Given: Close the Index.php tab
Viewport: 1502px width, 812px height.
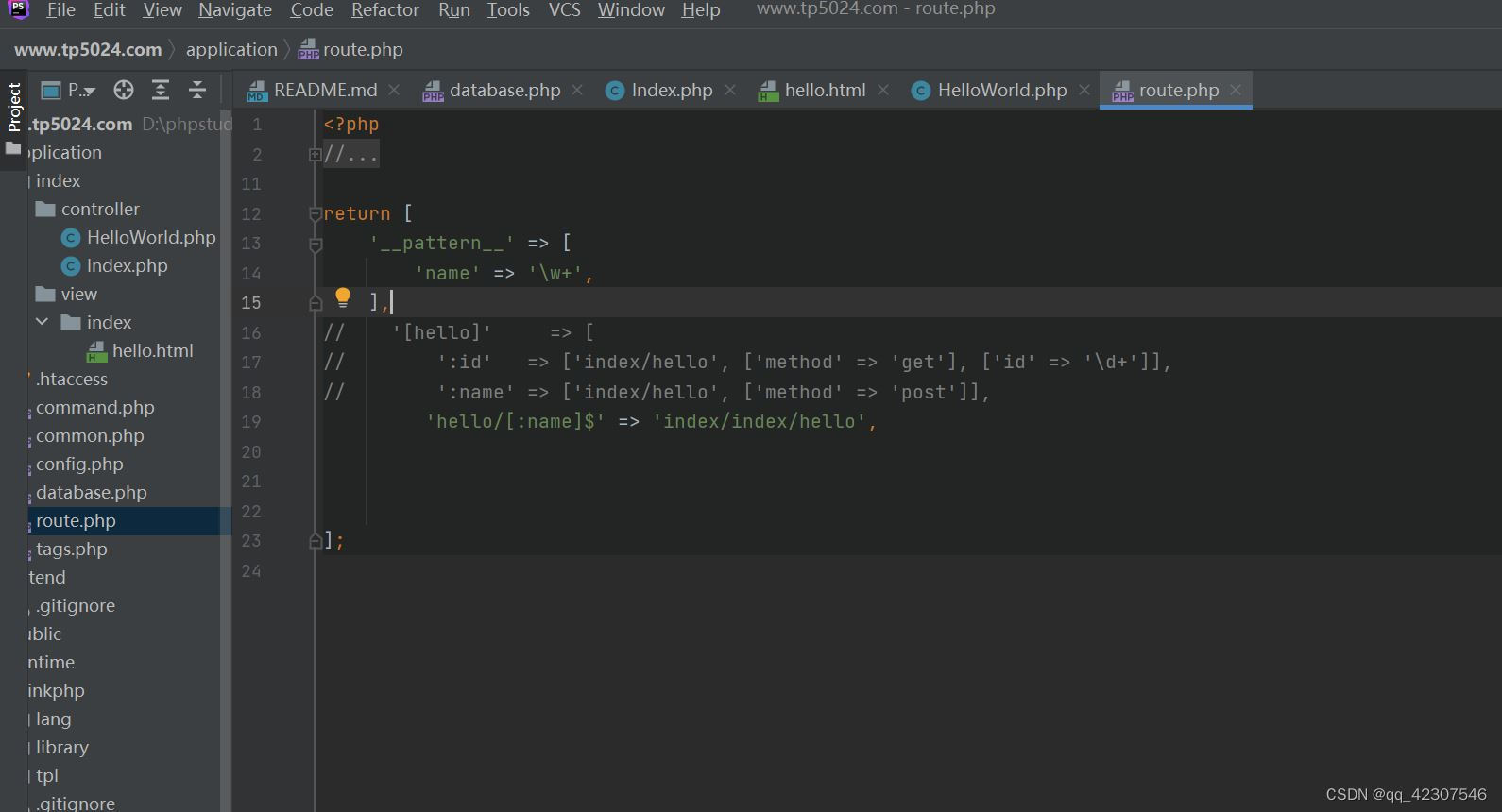Looking at the screenshot, I should (x=730, y=90).
